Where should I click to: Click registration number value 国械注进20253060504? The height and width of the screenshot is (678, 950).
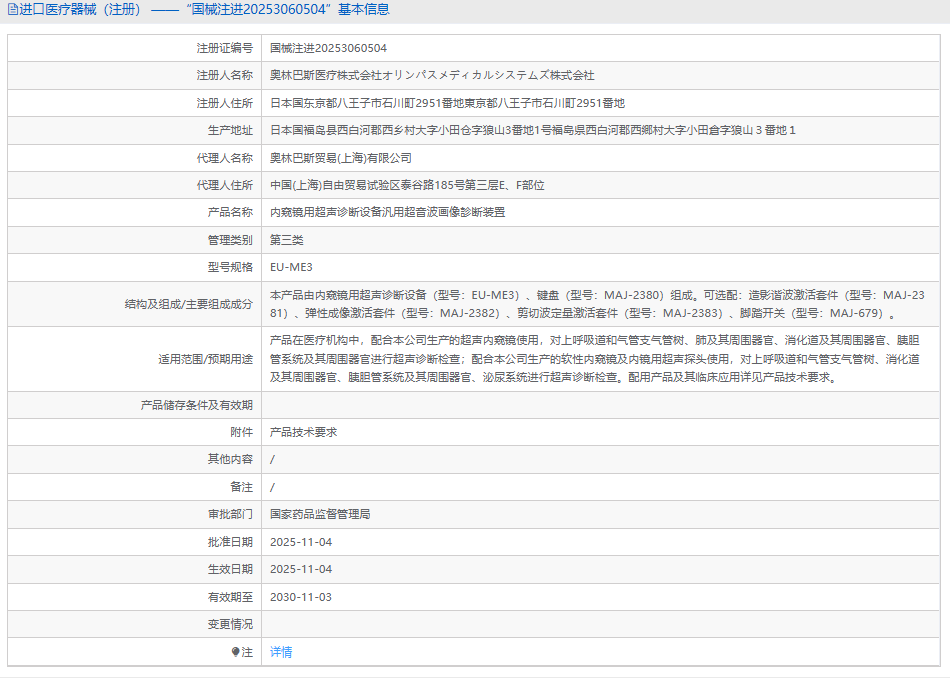point(328,48)
